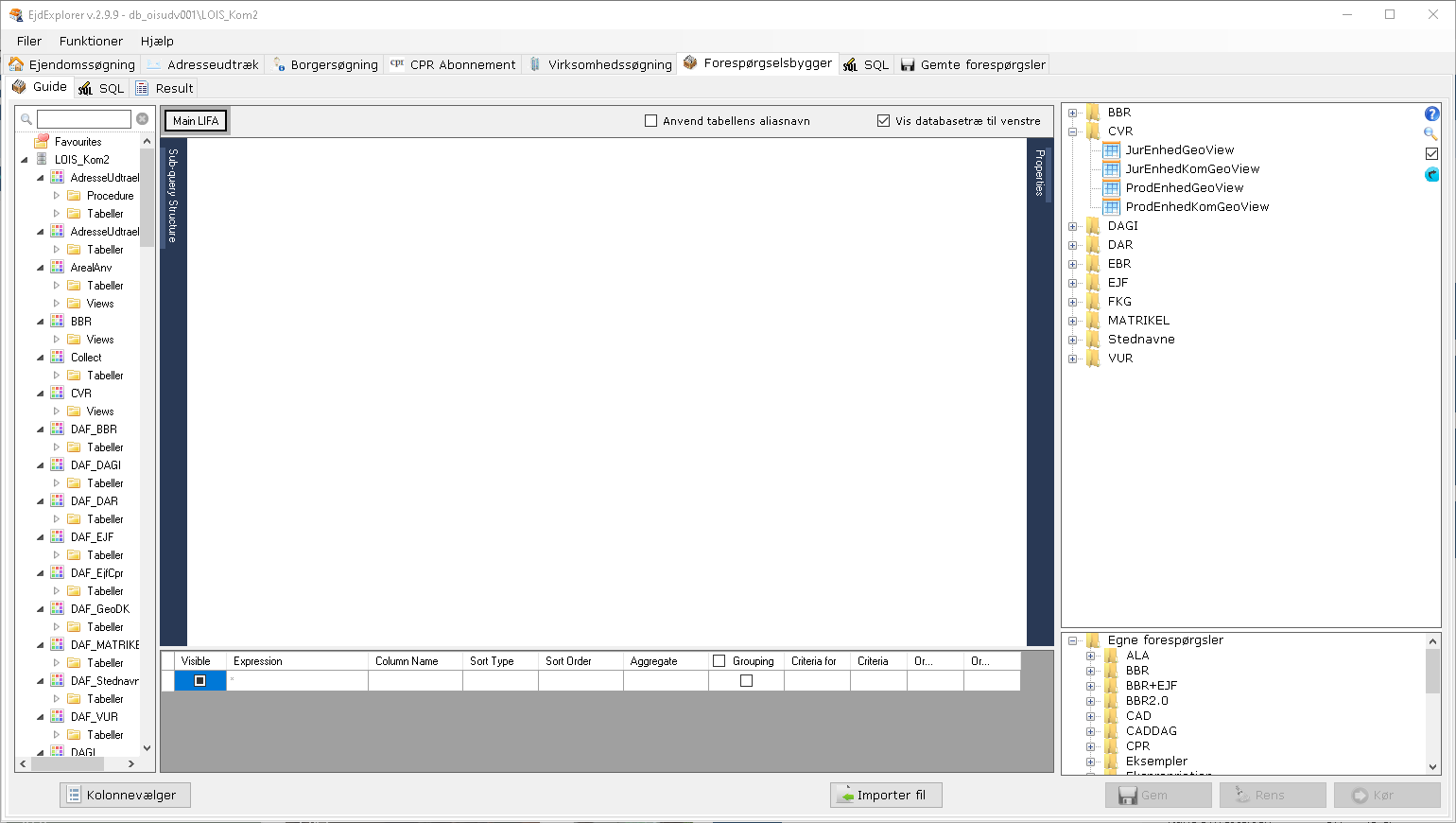Click the database tree search field
This screenshot has height=823, width=1456.
click(x=84, y=119)
